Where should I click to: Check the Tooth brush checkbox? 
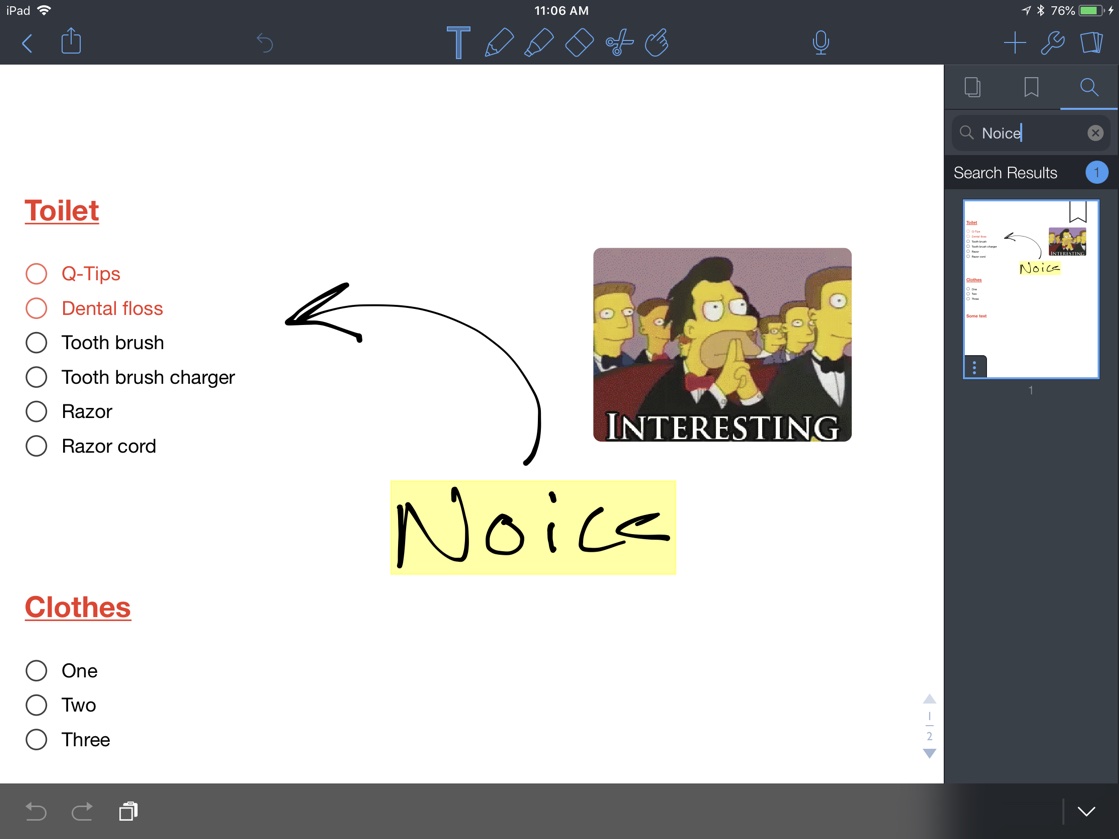(x=36, y=342)
